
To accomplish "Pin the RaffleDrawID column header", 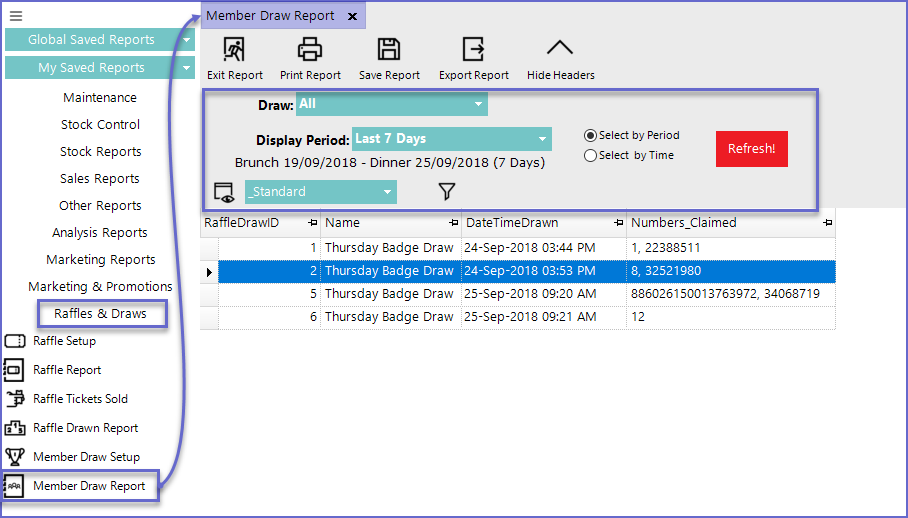I will point(313,223).
